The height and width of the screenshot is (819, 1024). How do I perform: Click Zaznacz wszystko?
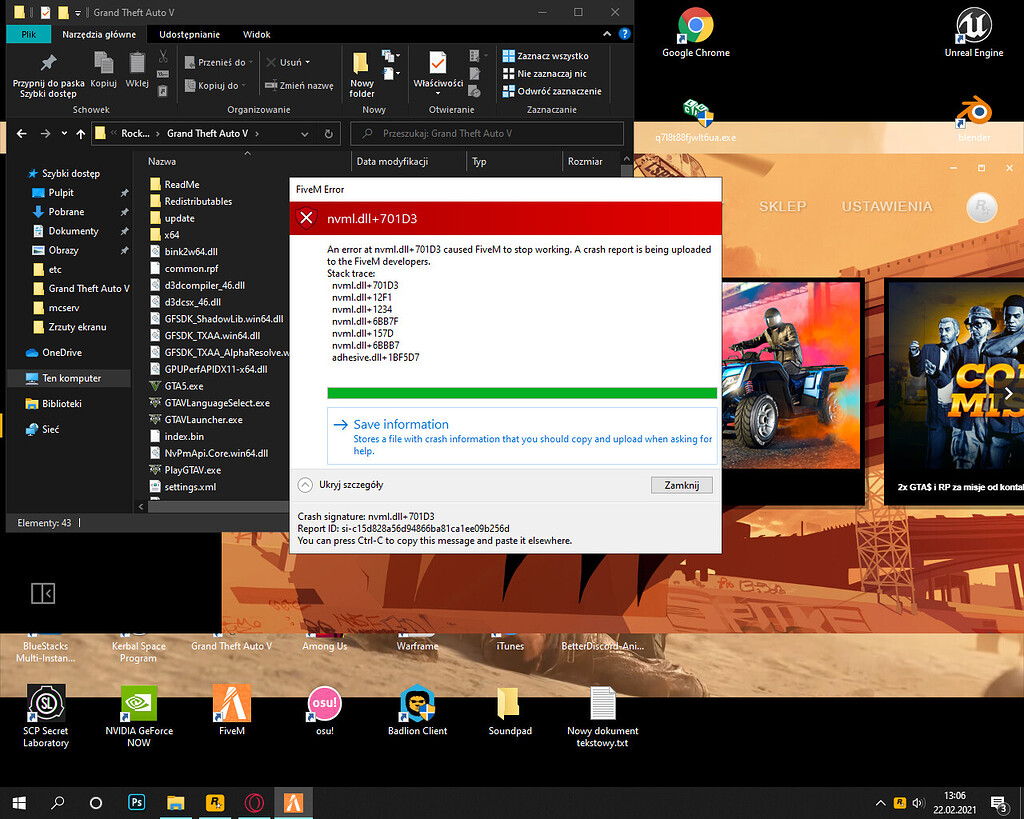coord(545,56)
